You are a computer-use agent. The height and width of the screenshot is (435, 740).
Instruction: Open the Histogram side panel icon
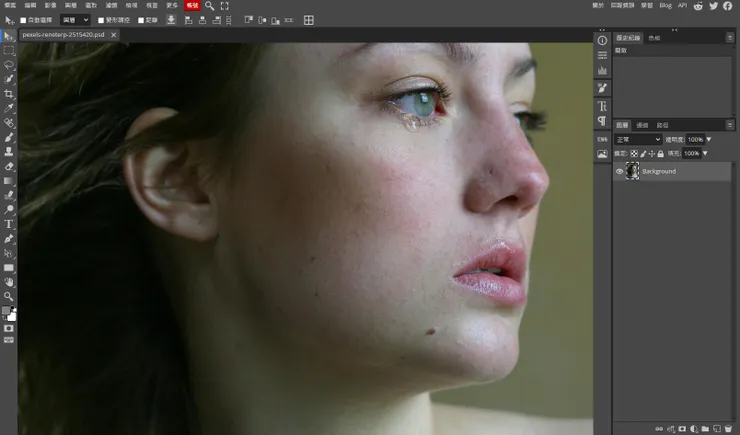602,70
